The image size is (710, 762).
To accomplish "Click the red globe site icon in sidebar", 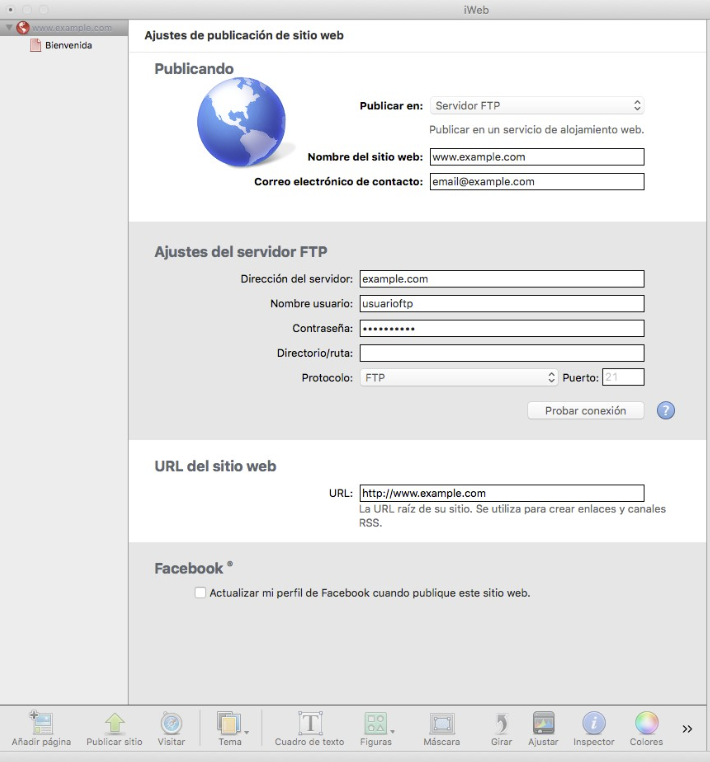I will tap(22, 28).
